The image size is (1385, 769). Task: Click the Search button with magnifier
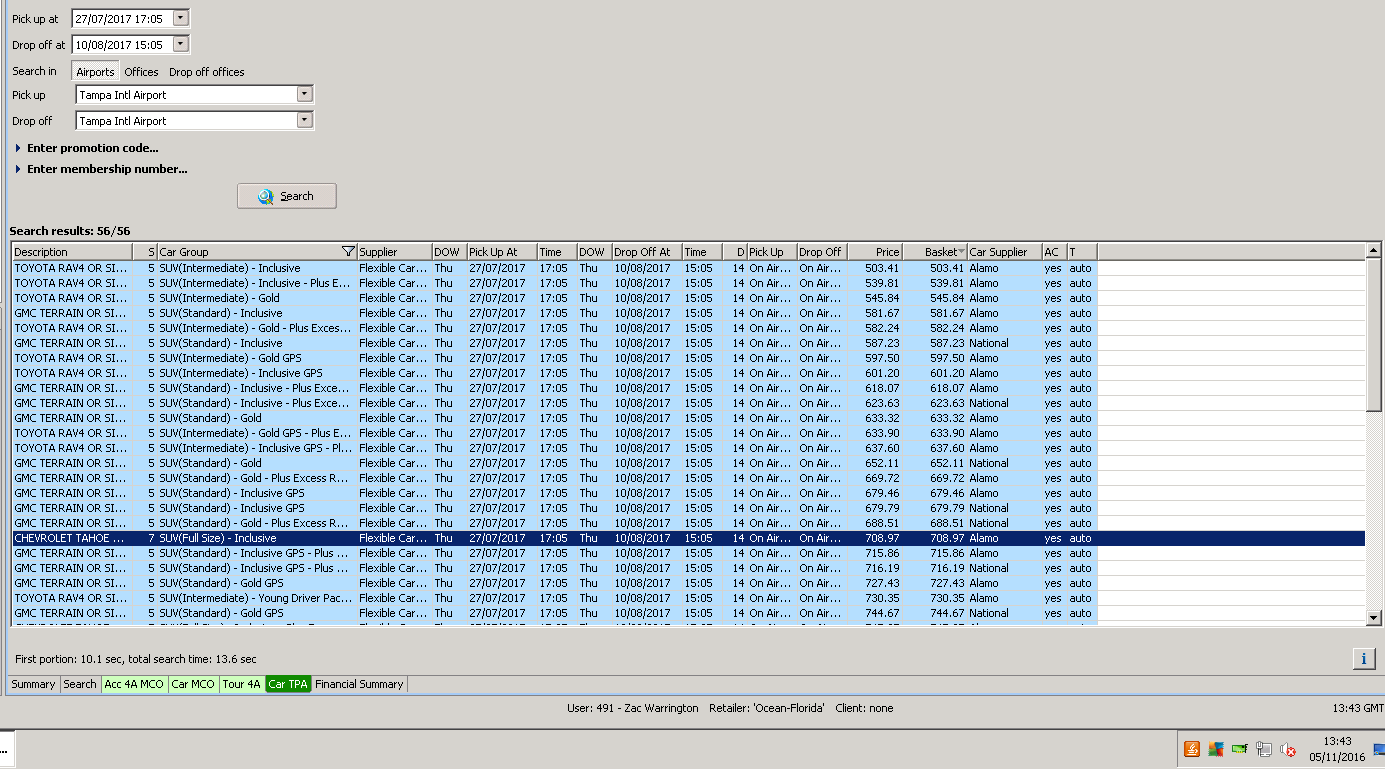287,196
